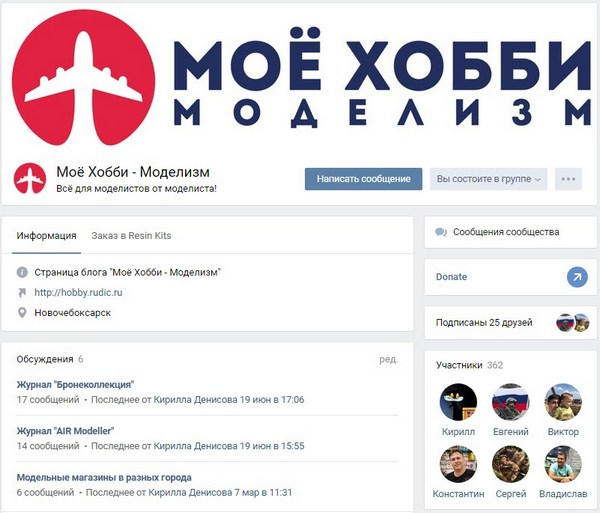Switch to the 'Заказ в Resin Kits' tab

point(131,236)
